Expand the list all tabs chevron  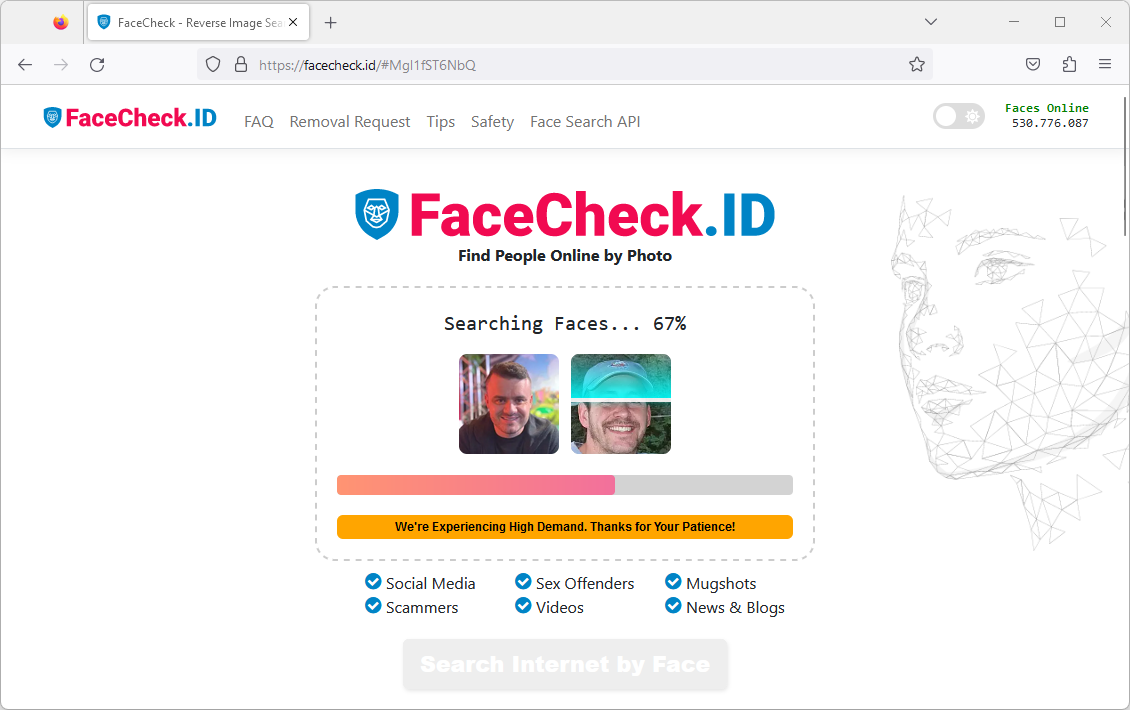[930, 22]
